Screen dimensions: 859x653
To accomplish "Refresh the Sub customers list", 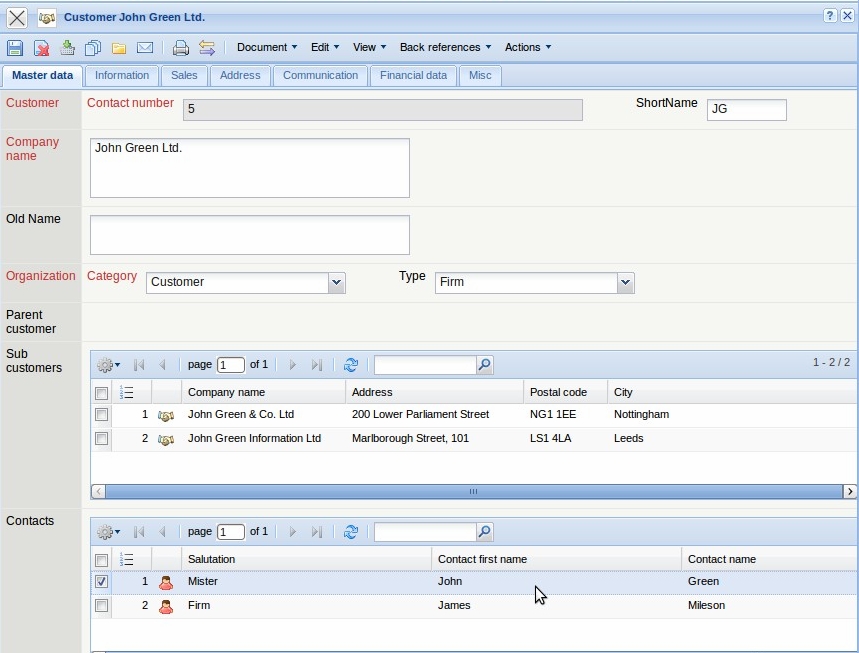I will point(350,364).
